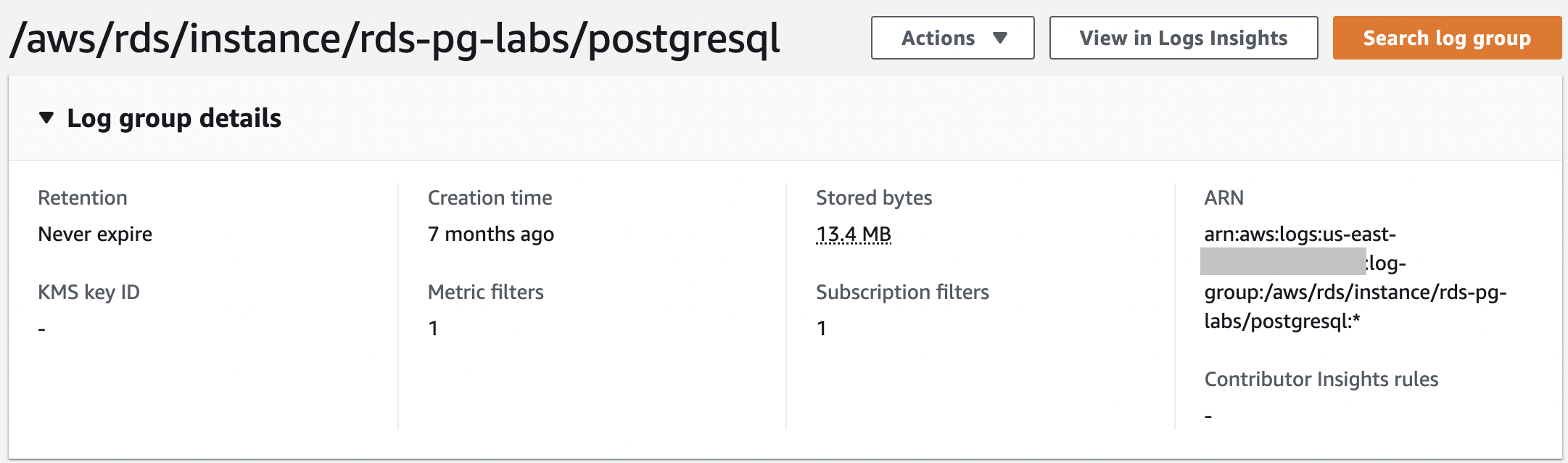This screenshot has width=1568, height=463.
Task: Click View in Logs Insights button
Action: (x=1183, y=38)
